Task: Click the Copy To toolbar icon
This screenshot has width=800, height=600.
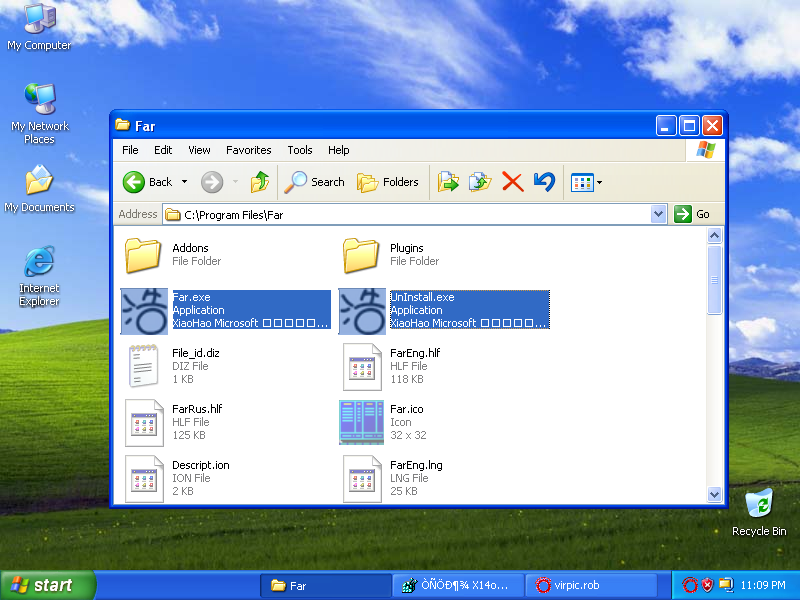Action: coord(480,182)
